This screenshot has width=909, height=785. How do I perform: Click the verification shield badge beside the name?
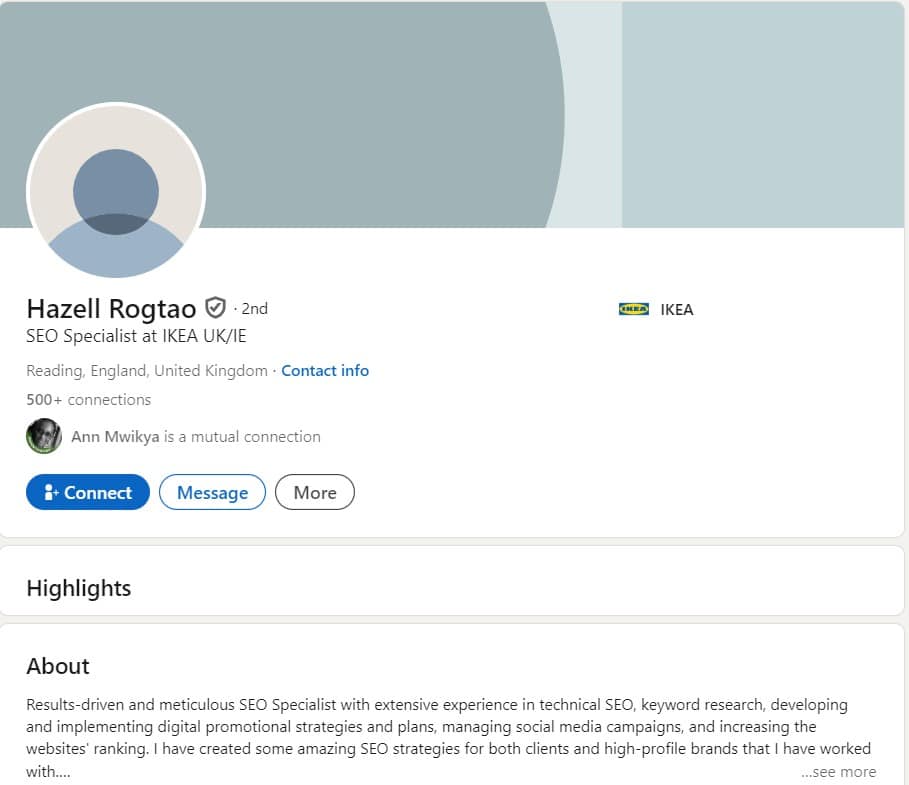coord(215,308)
